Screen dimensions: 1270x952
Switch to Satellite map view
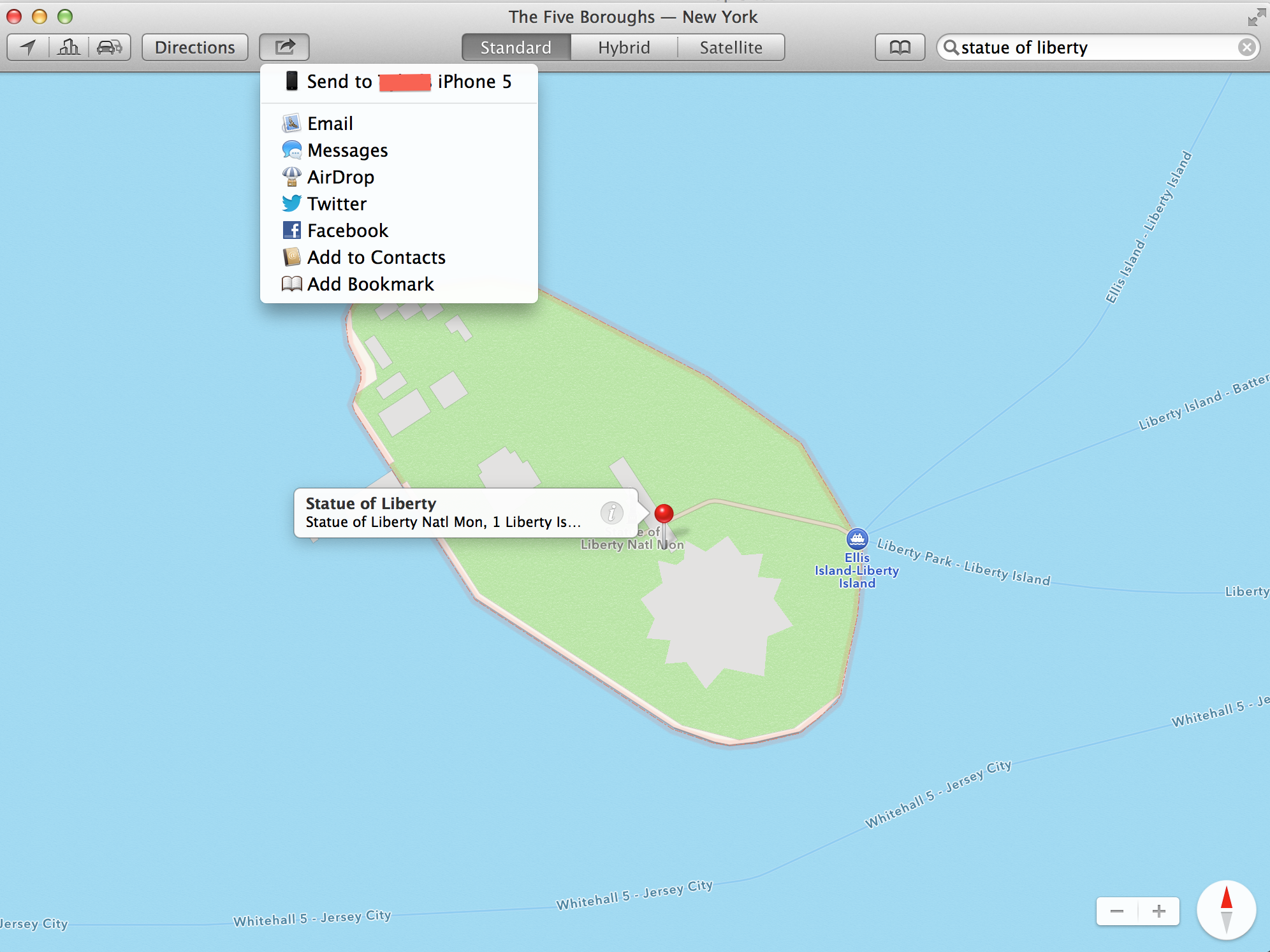click(x=731, y=48)
